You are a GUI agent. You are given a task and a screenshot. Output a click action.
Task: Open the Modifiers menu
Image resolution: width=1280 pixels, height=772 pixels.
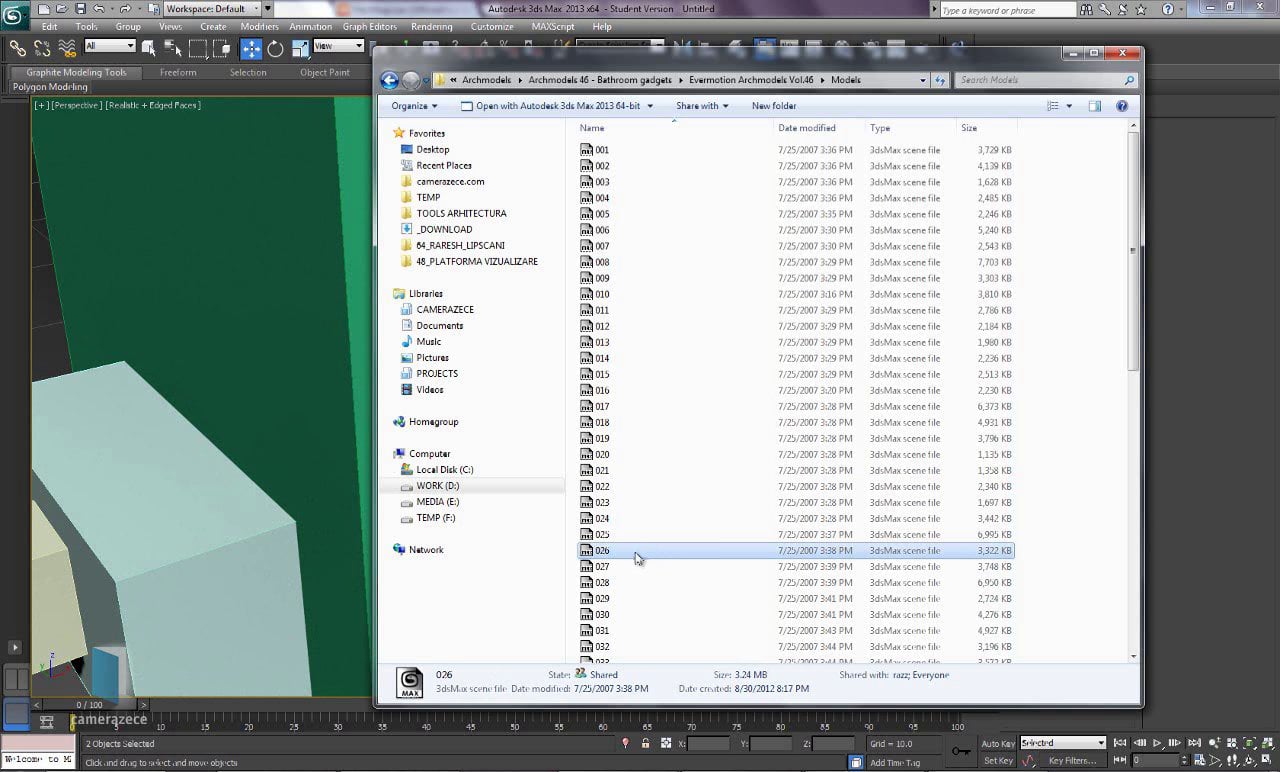click(x=260, y=27)
